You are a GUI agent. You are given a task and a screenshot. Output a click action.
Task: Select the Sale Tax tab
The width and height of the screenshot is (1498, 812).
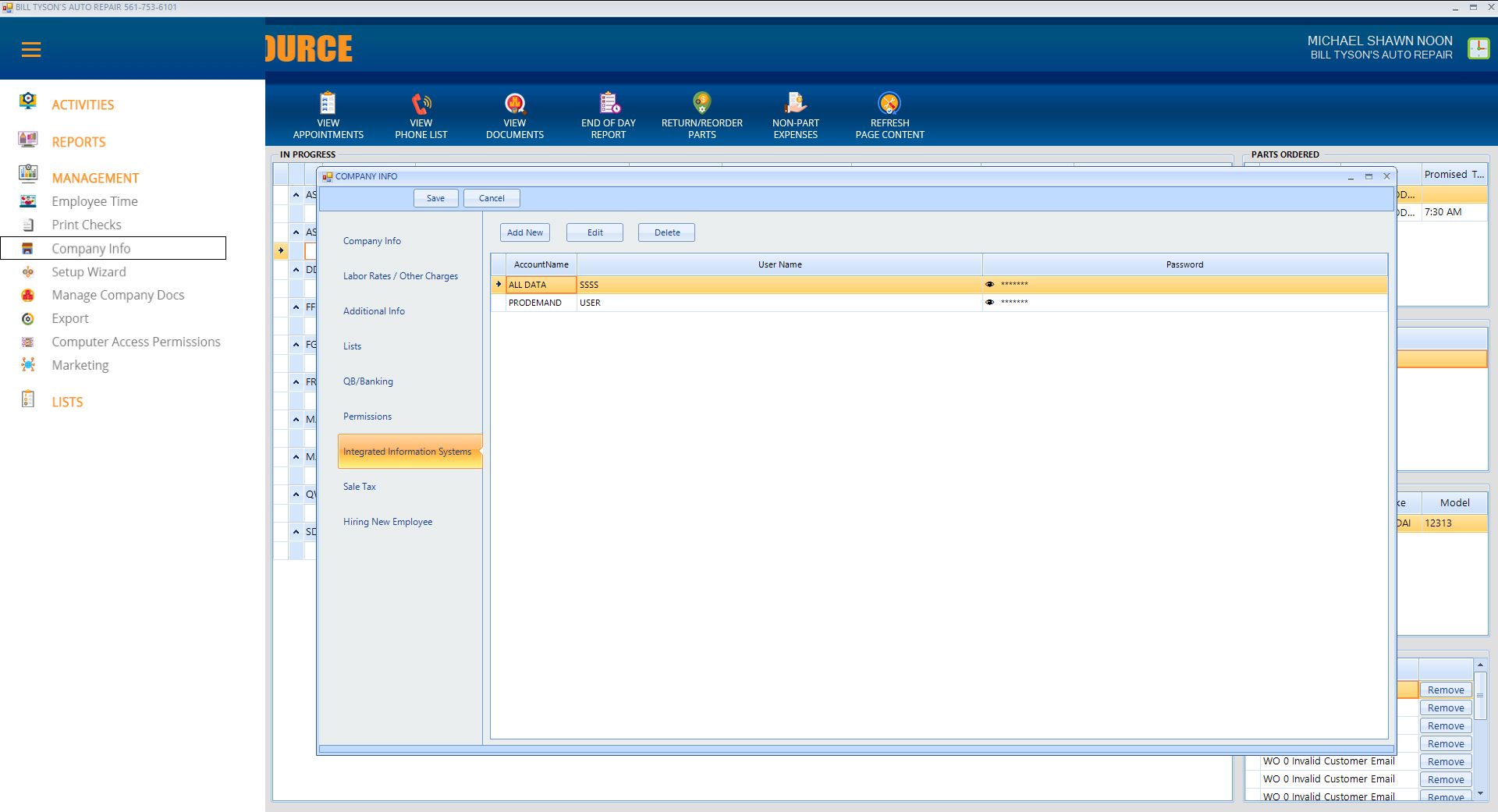coord(360,487)
